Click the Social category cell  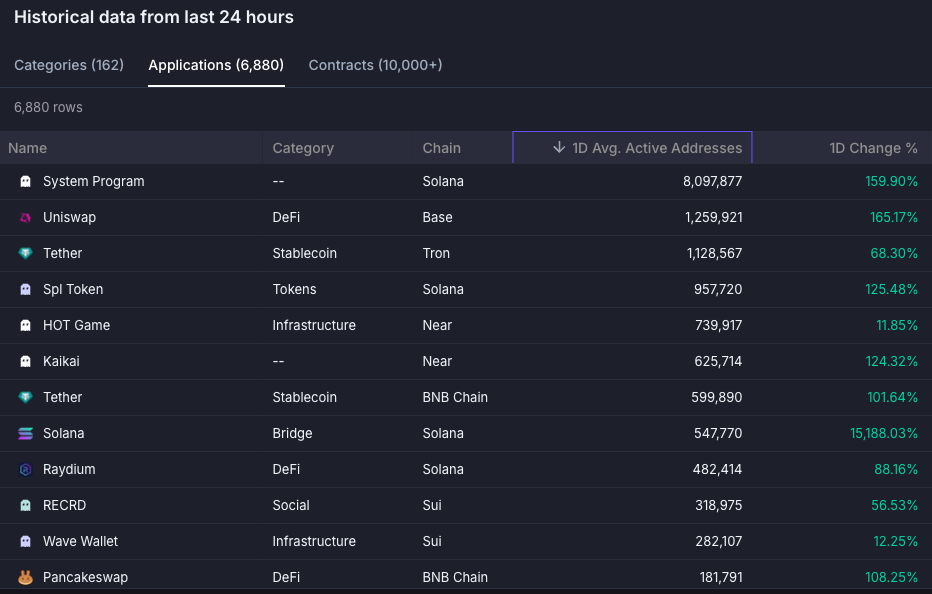point(291,505)
